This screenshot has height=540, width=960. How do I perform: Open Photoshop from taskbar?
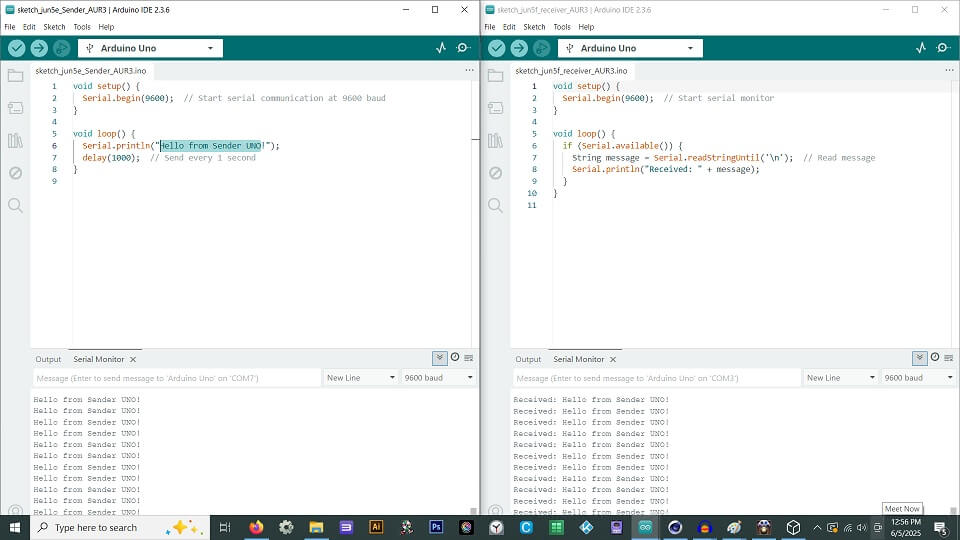coord(436,527)
